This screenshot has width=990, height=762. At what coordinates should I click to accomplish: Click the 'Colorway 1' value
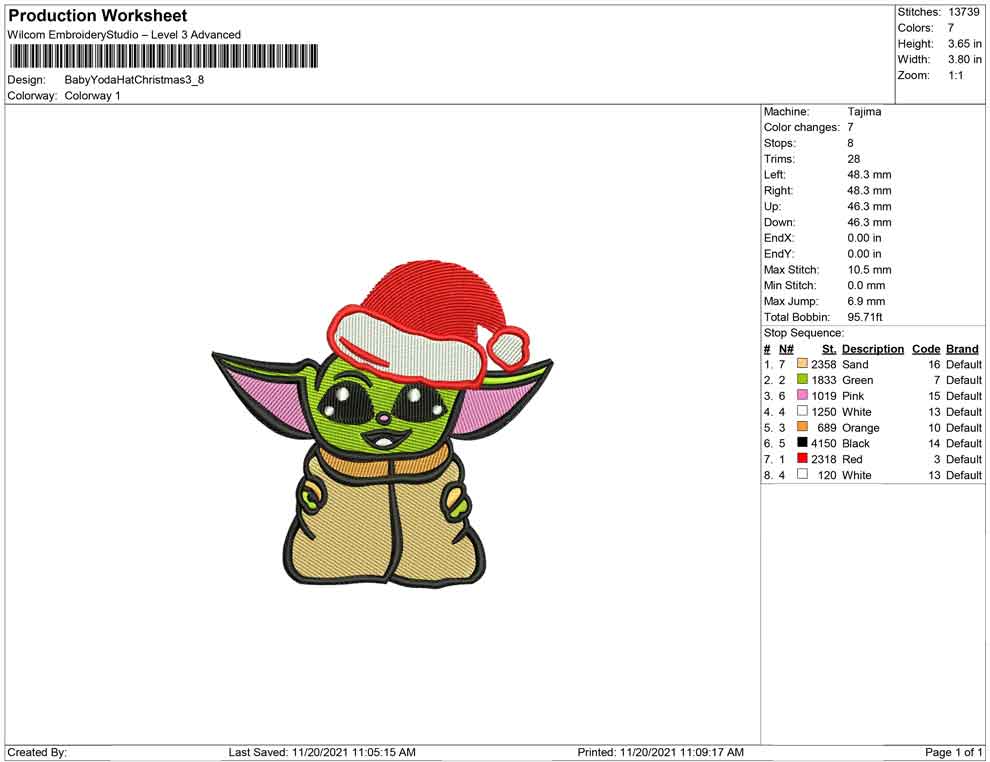(92, 96)
